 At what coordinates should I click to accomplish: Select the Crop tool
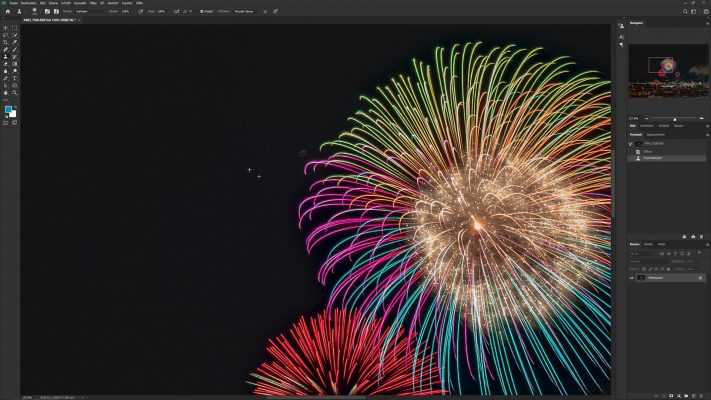[x=6, y=41]
